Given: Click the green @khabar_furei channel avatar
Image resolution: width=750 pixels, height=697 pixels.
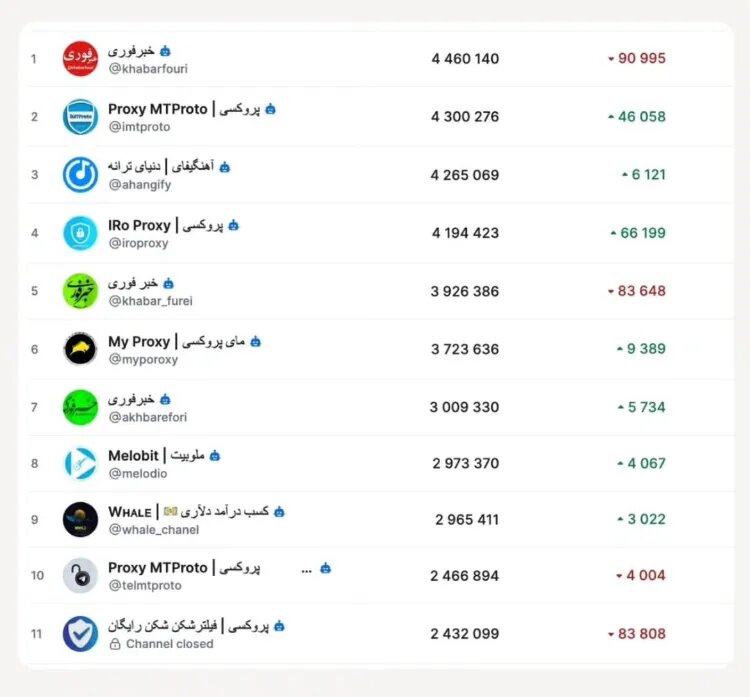Looking at the screenshot, I should 80,291.
